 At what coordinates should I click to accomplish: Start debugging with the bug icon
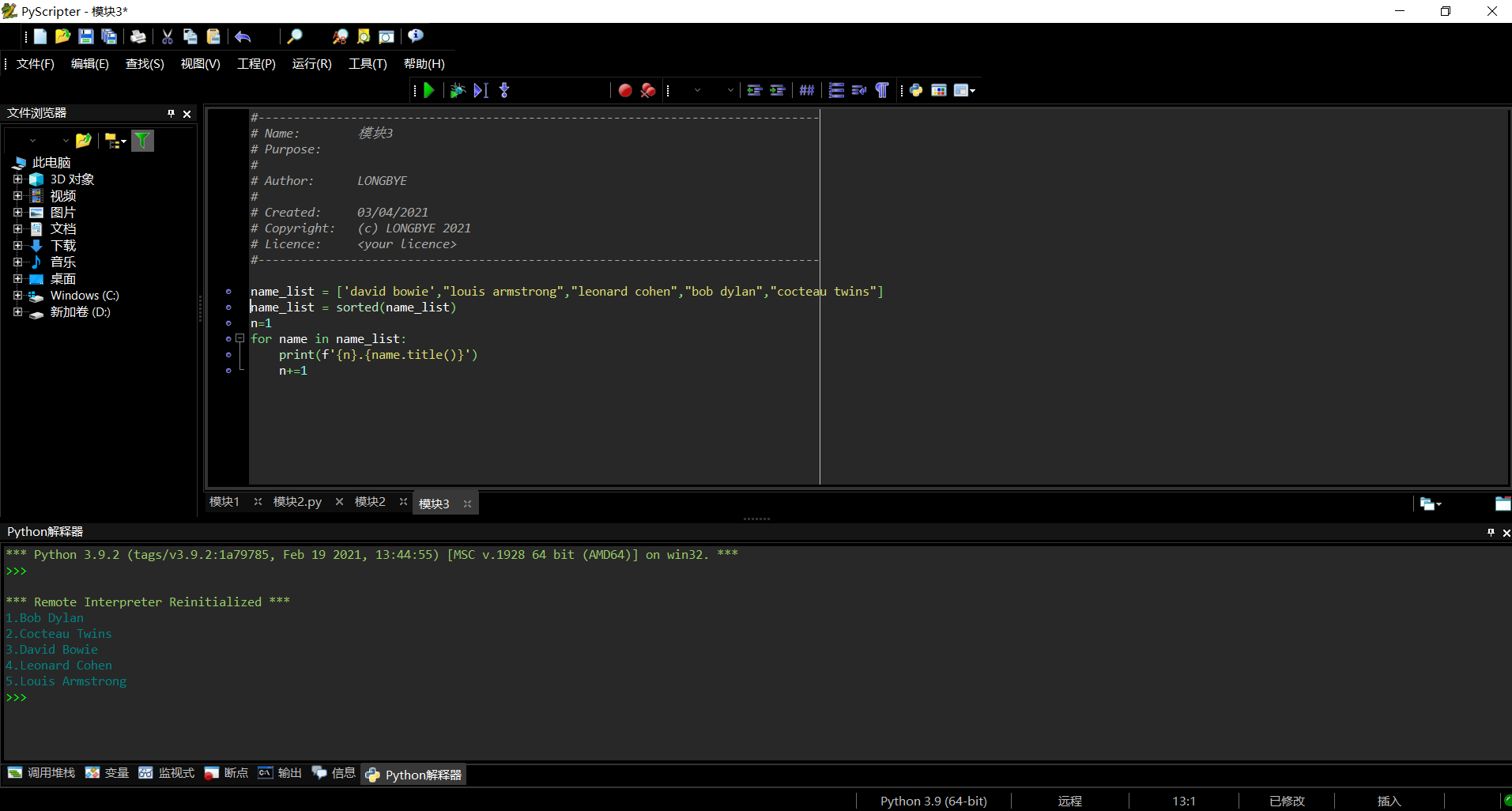(x=457, y=90)
